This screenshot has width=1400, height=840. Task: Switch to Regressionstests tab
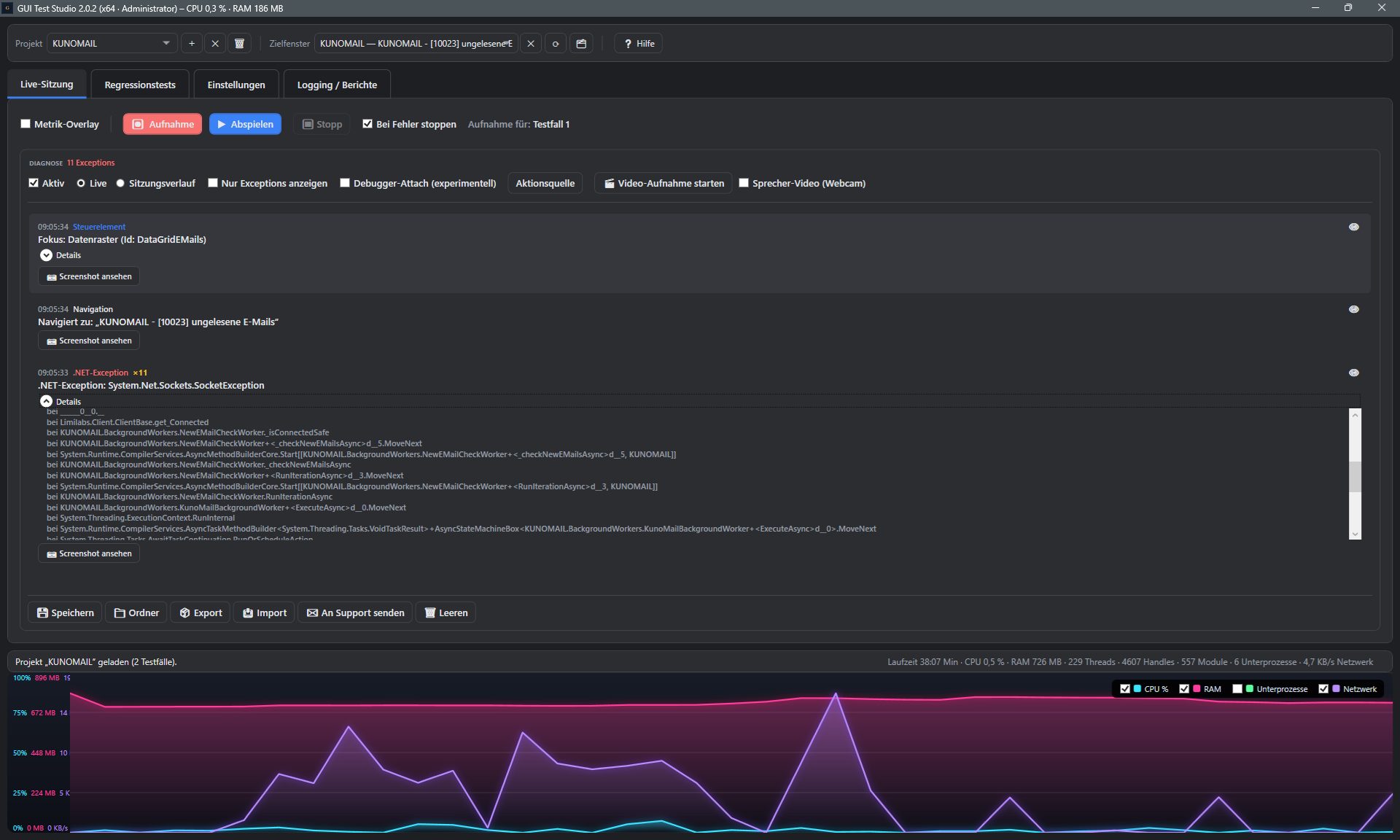tap(140, 85)
